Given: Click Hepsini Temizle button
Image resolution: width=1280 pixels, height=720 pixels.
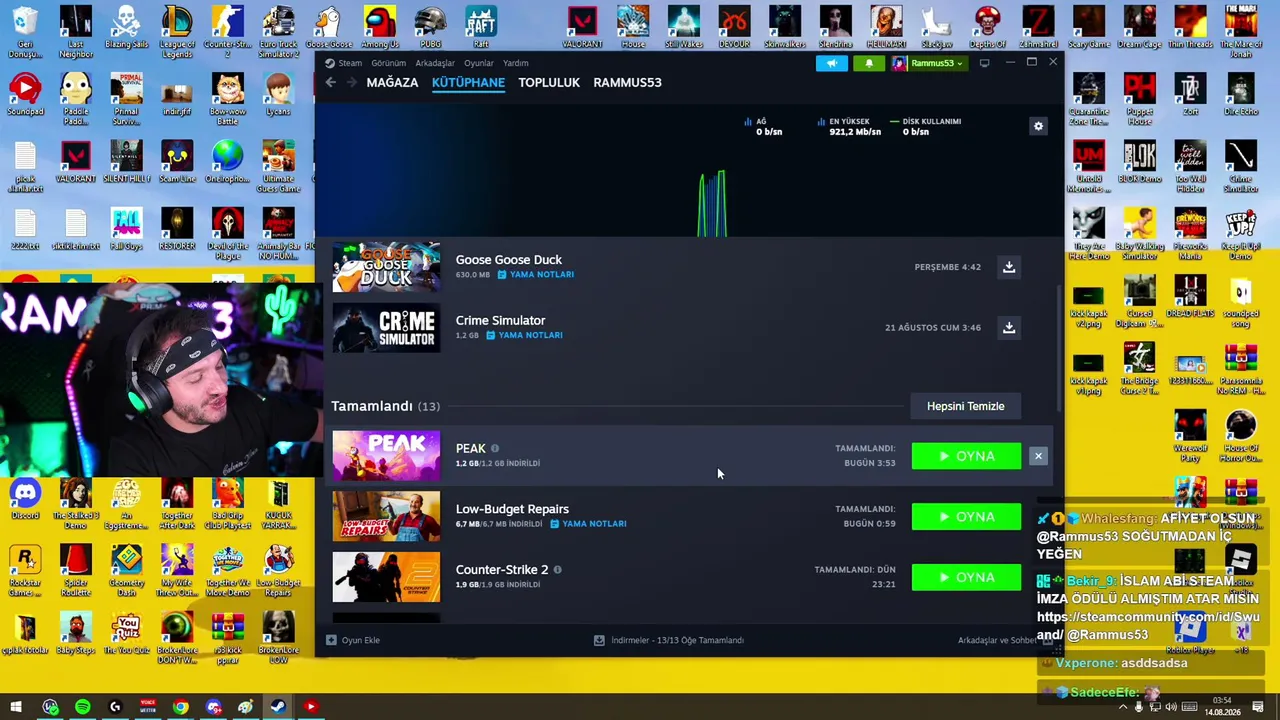Looking at the screenshot, I should (965, 406).
